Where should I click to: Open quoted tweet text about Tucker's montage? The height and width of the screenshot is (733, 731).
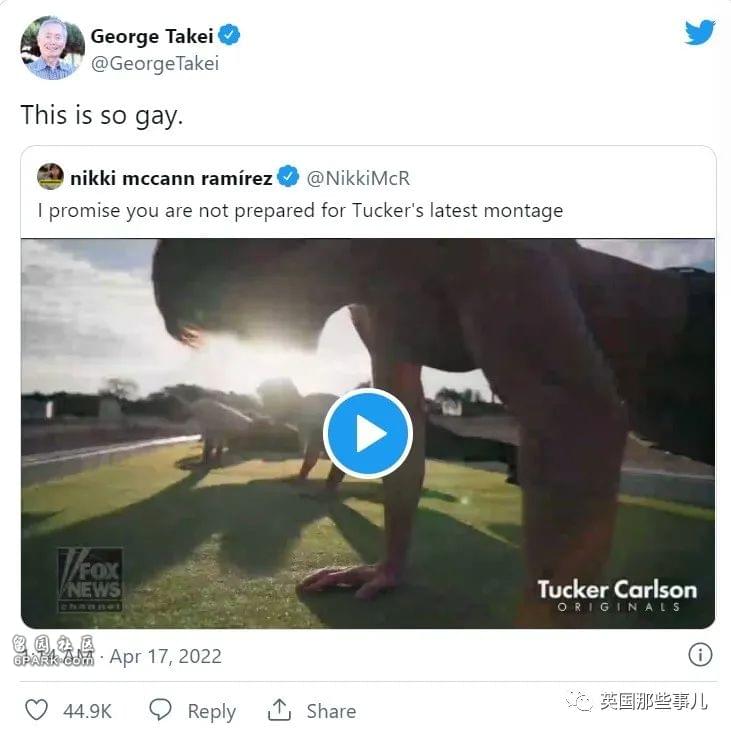(x=301, y=210)
